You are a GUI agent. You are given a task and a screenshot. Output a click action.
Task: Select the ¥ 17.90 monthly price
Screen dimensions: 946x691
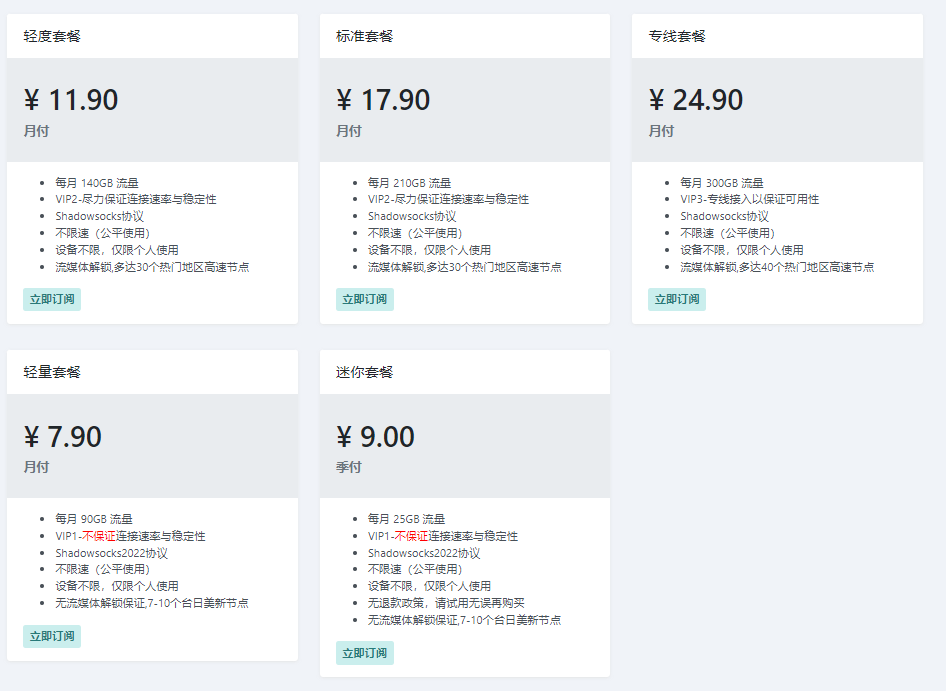383,100
